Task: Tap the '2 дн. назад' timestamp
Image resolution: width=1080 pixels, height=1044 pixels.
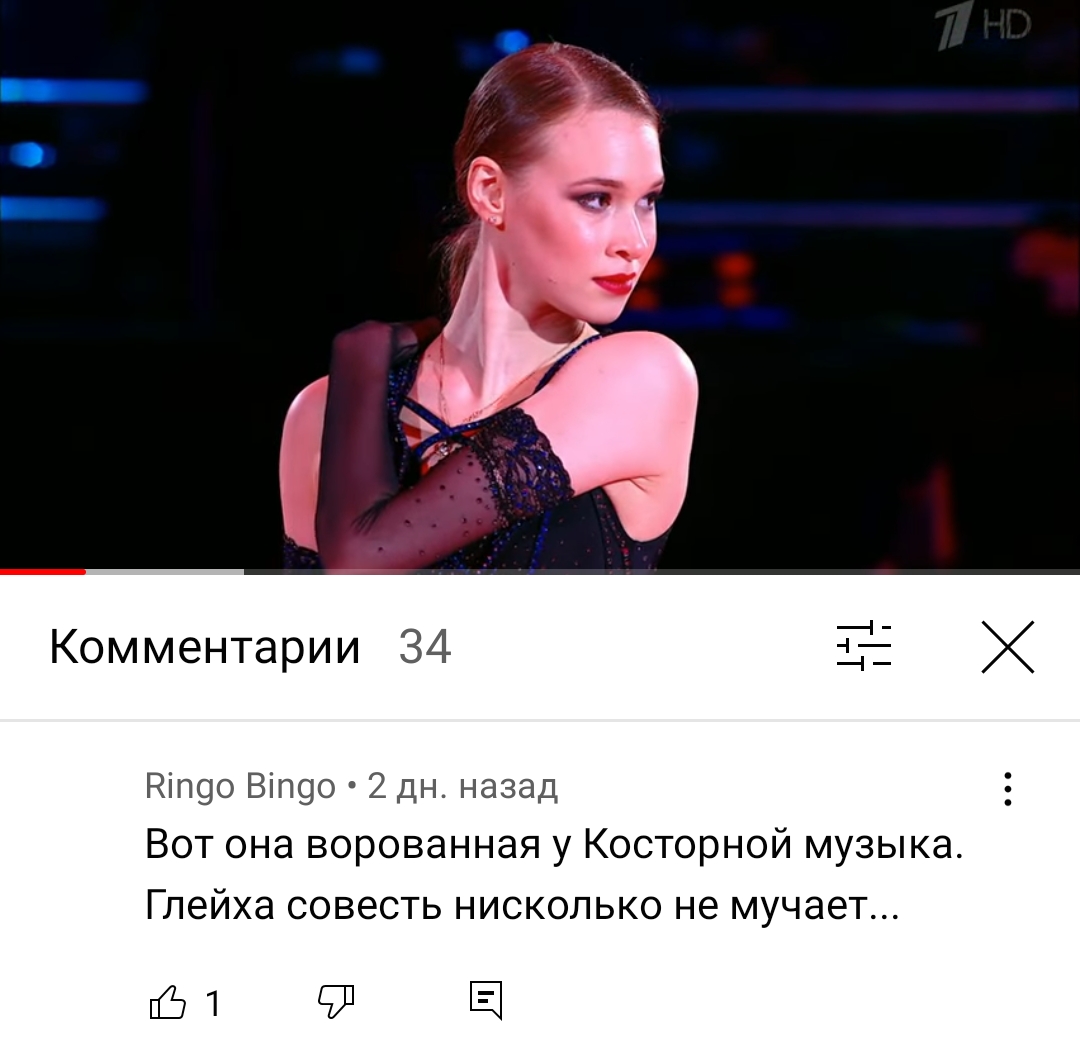Action: point(463,786)
